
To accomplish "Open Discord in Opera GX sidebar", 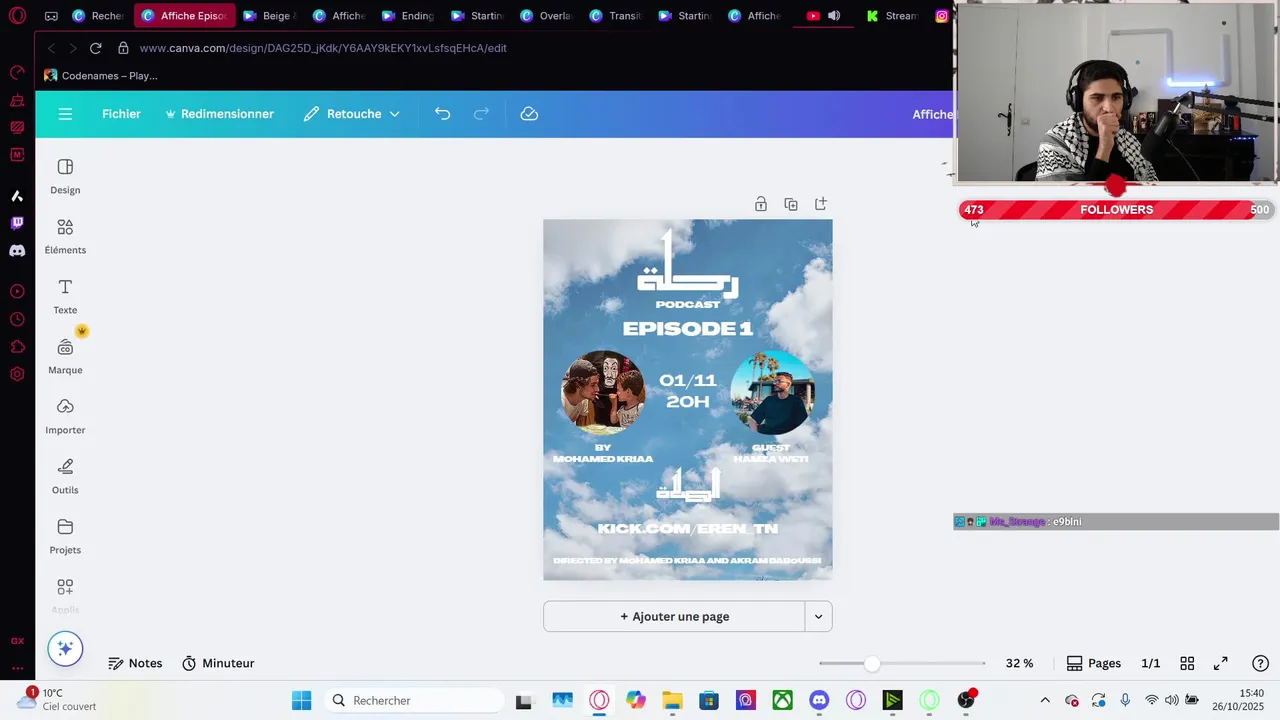I will coord(17,251).
